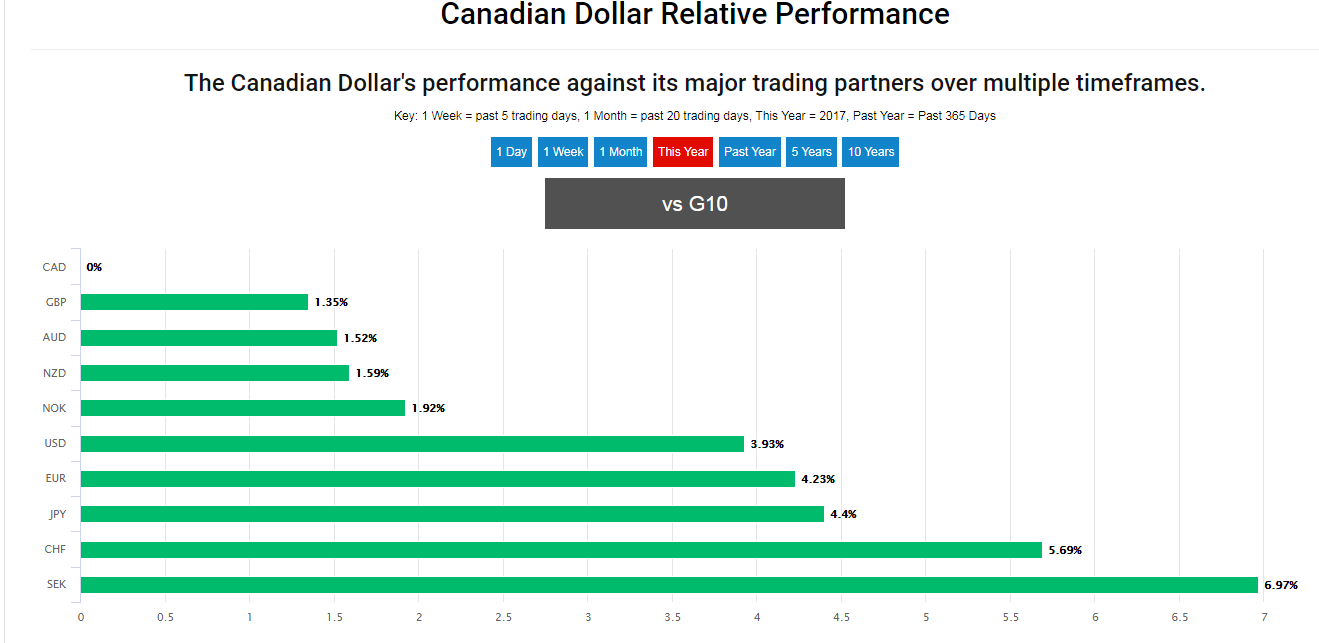
Task: Select the 1 Day timeframe button
Action: [511, 152]
